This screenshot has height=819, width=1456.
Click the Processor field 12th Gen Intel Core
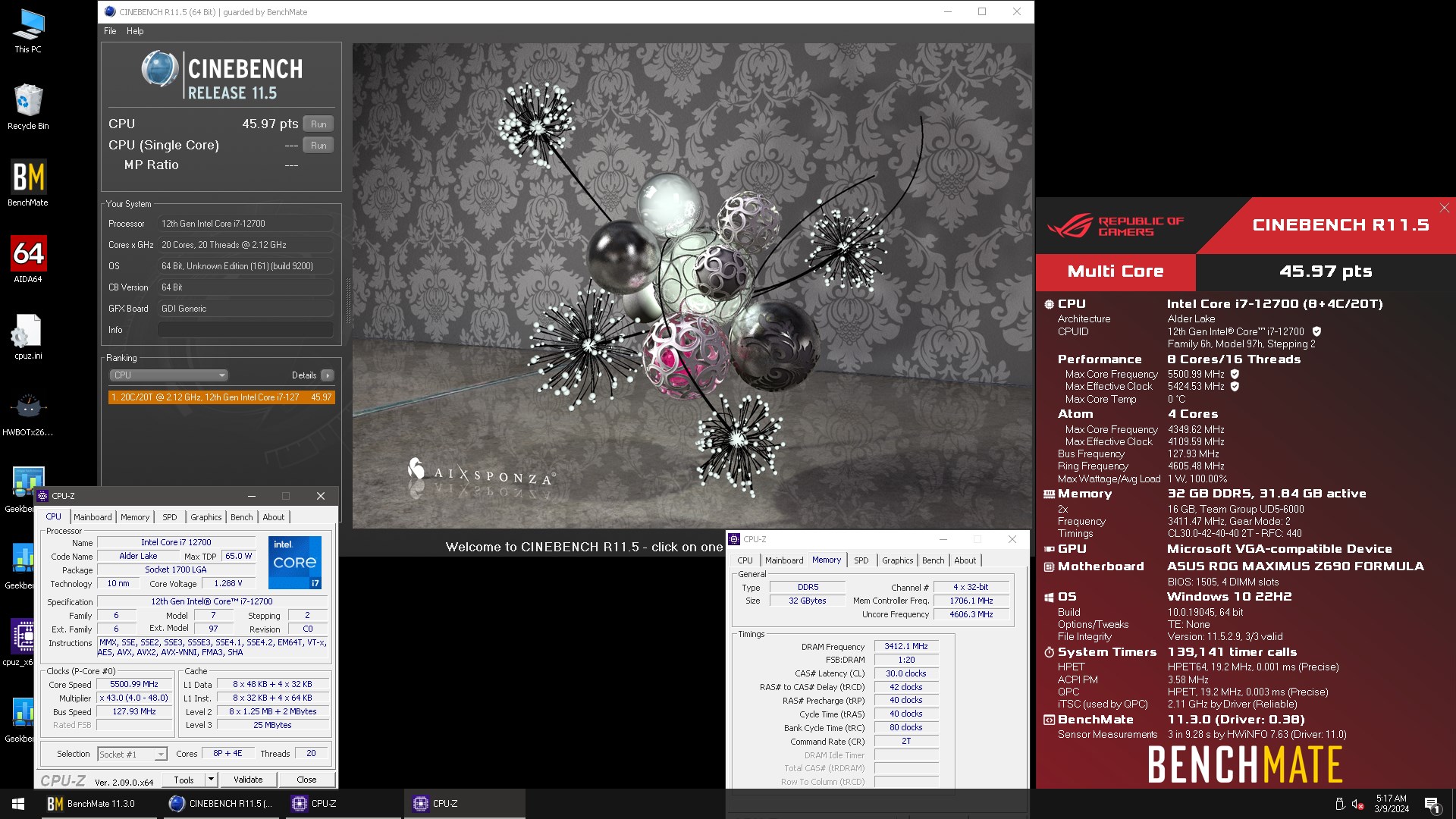pyautogui.click(x=245, y=224)
